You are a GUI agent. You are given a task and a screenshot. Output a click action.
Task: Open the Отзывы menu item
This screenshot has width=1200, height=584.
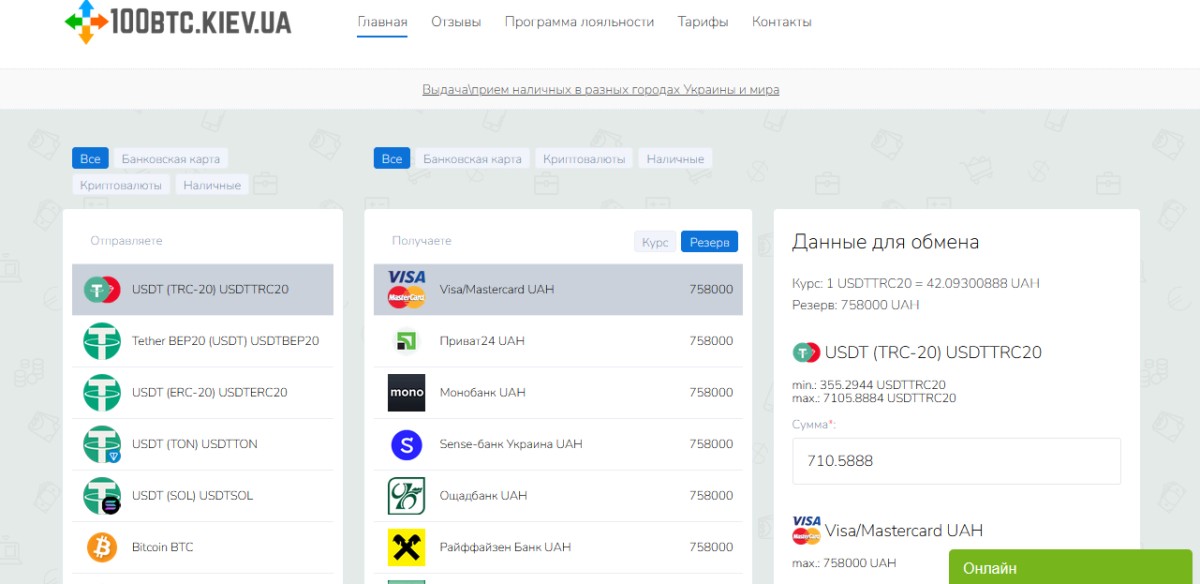pos(456,22)
